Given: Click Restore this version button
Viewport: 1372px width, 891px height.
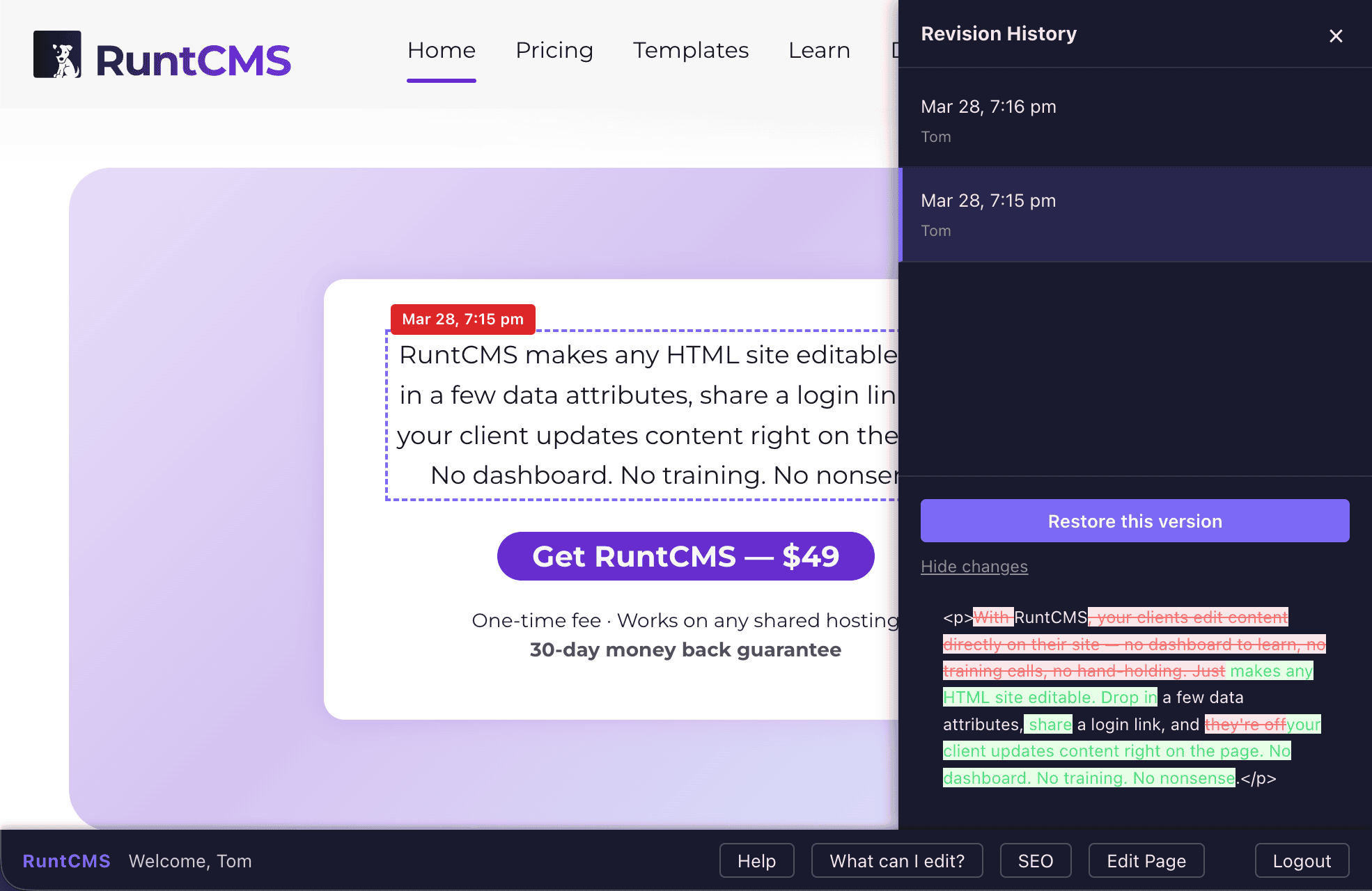Looking at the screenshot, I should [x=1134, y=521].
